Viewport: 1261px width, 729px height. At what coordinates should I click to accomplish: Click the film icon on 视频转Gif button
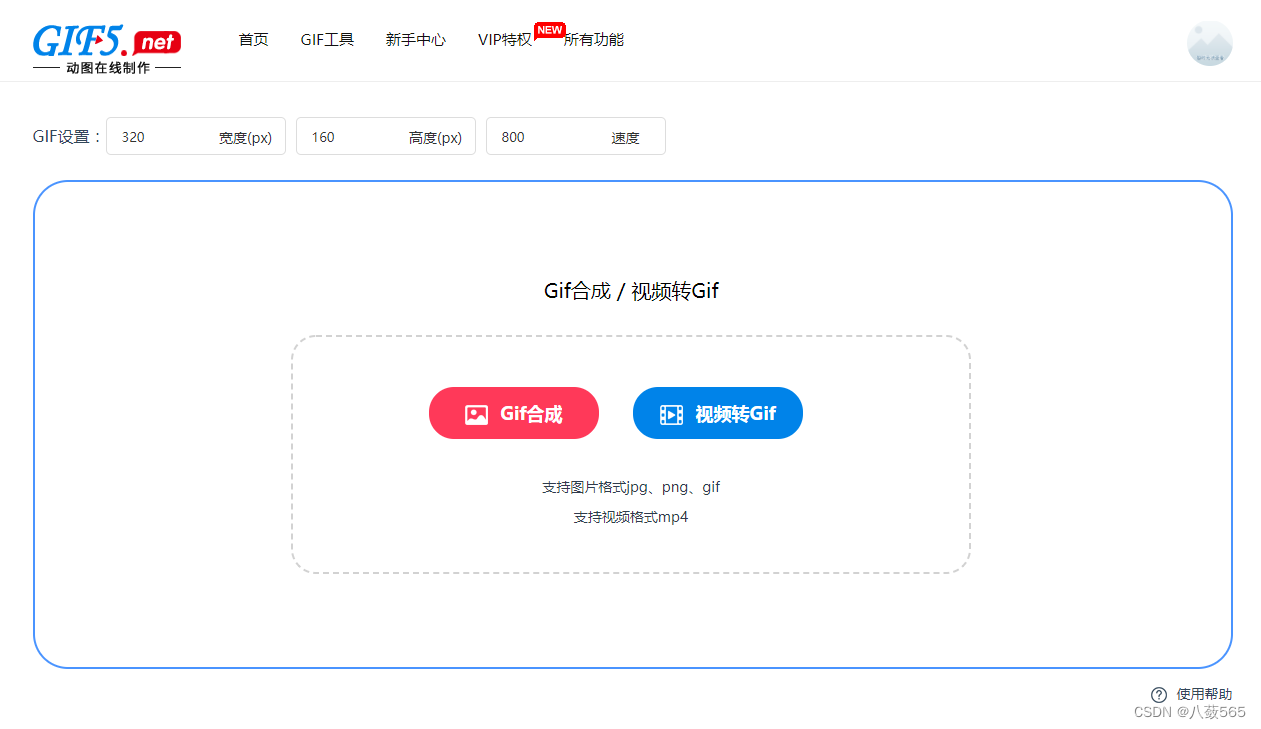coord(672,414)
